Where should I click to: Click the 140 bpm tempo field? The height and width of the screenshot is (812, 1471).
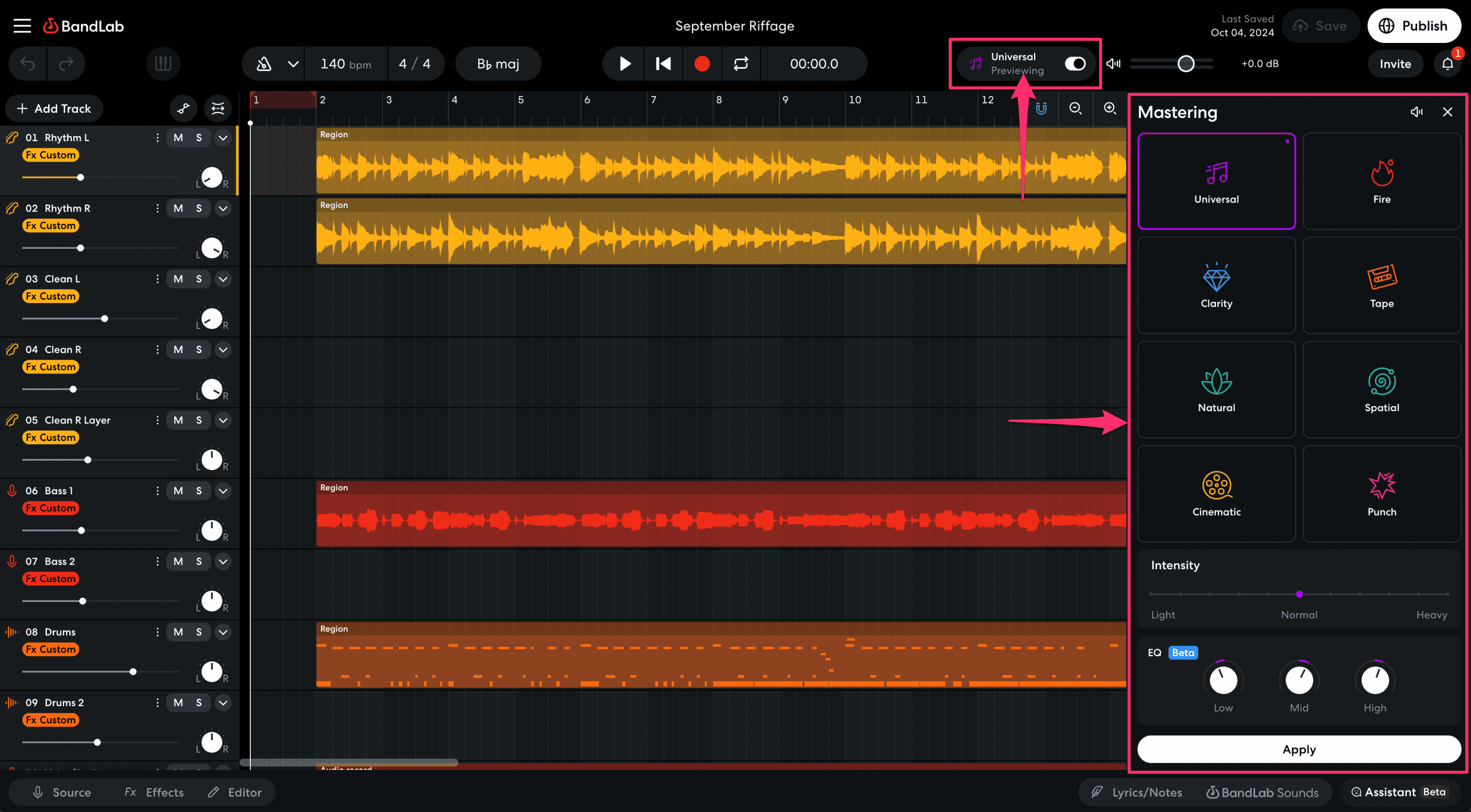[345, 63]
